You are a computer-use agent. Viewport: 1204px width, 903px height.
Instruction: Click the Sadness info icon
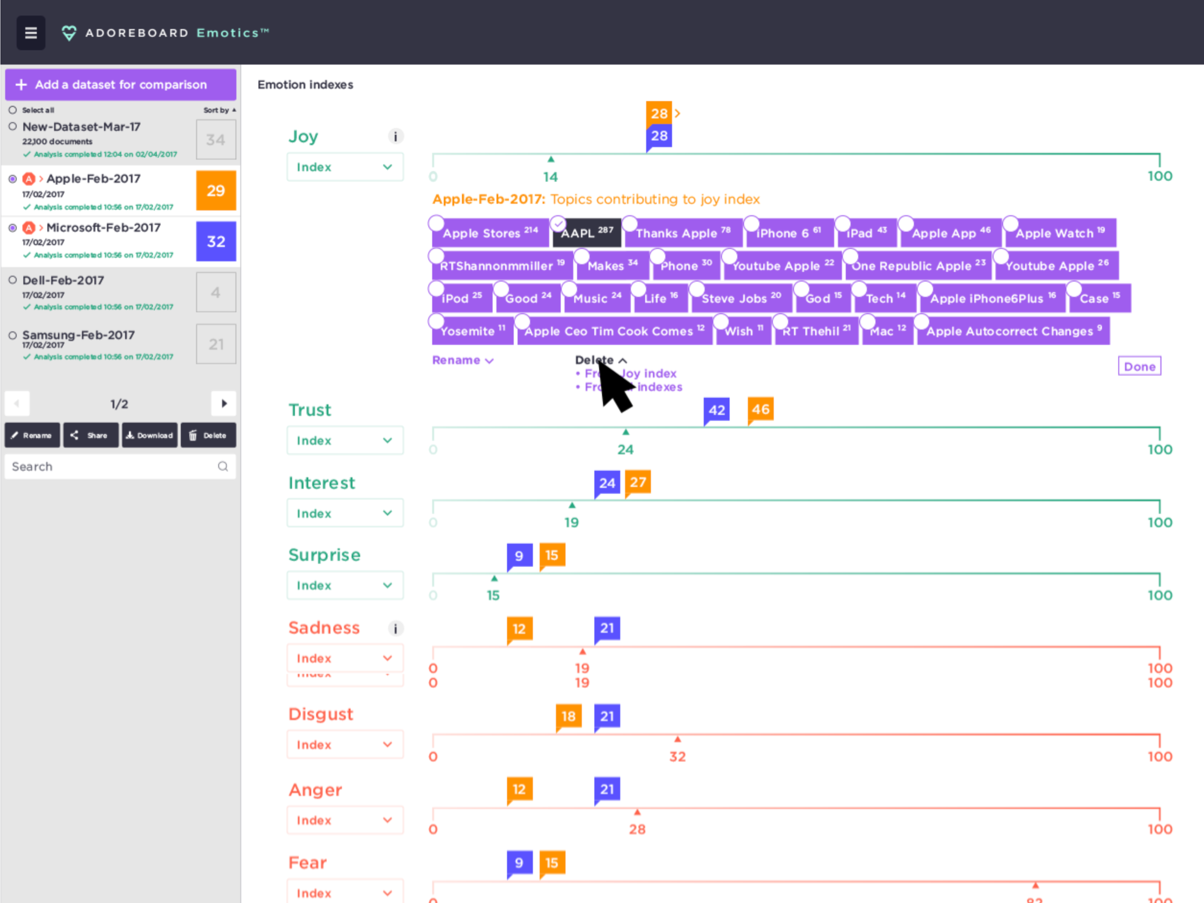[395, 629]
